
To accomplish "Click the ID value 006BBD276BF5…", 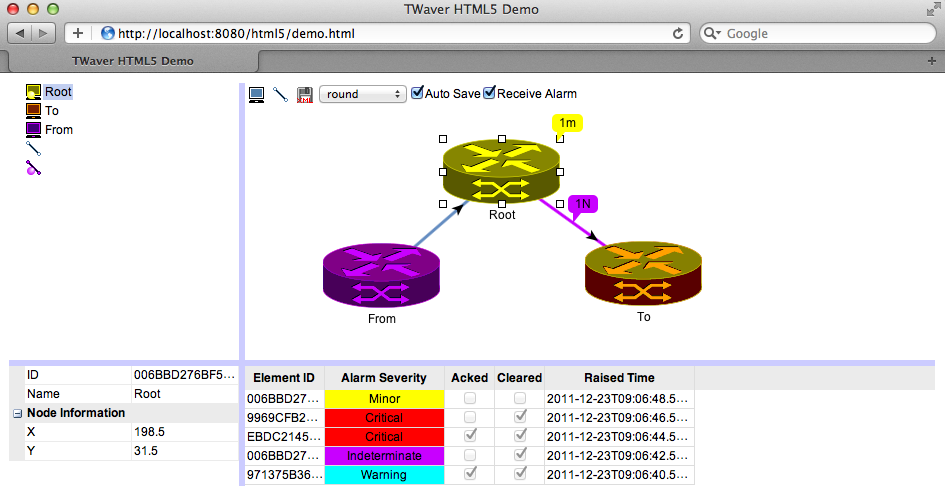I will tap(185, 375).
